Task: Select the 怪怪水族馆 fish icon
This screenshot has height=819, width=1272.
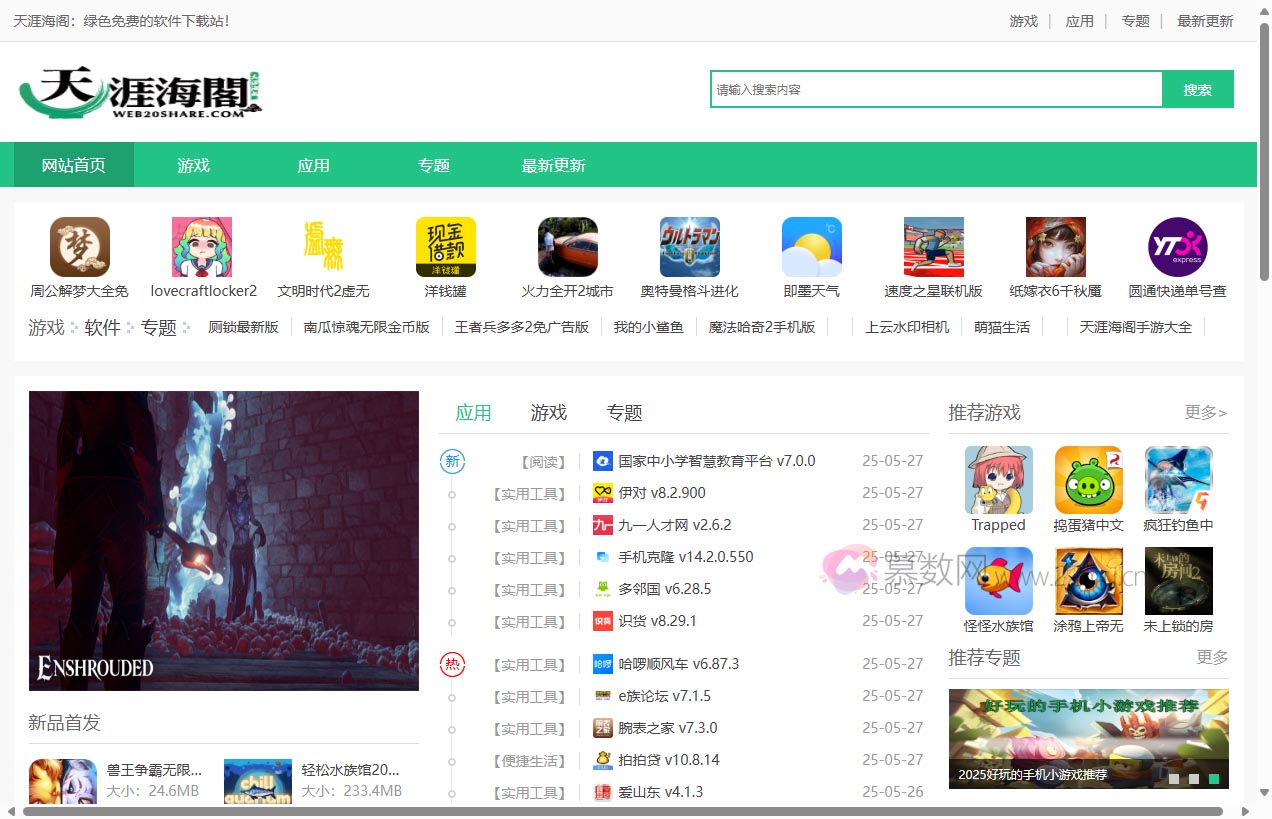Action: tap(998, 581)
